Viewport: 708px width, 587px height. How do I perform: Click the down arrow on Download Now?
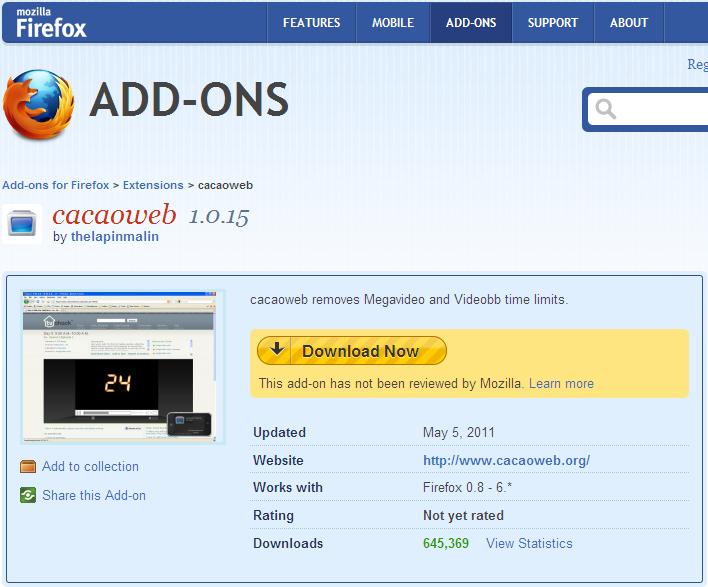277,349
